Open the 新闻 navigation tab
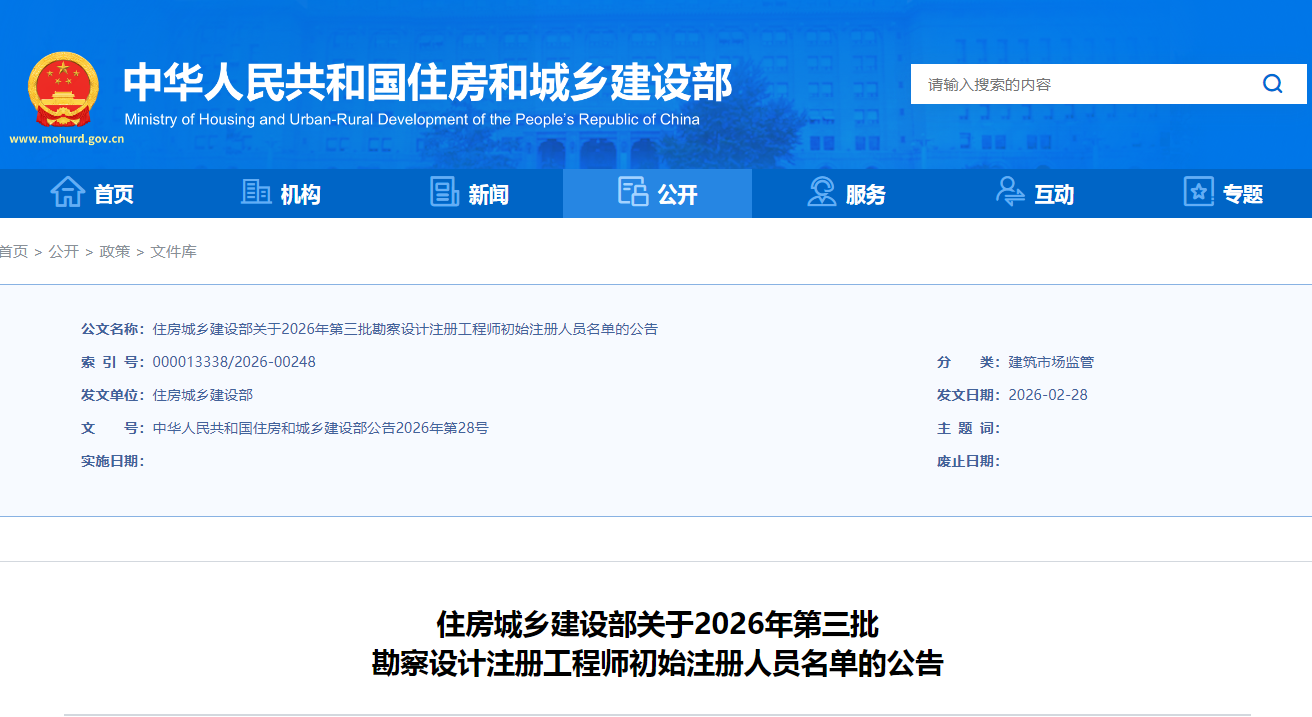 click(488, 195)
